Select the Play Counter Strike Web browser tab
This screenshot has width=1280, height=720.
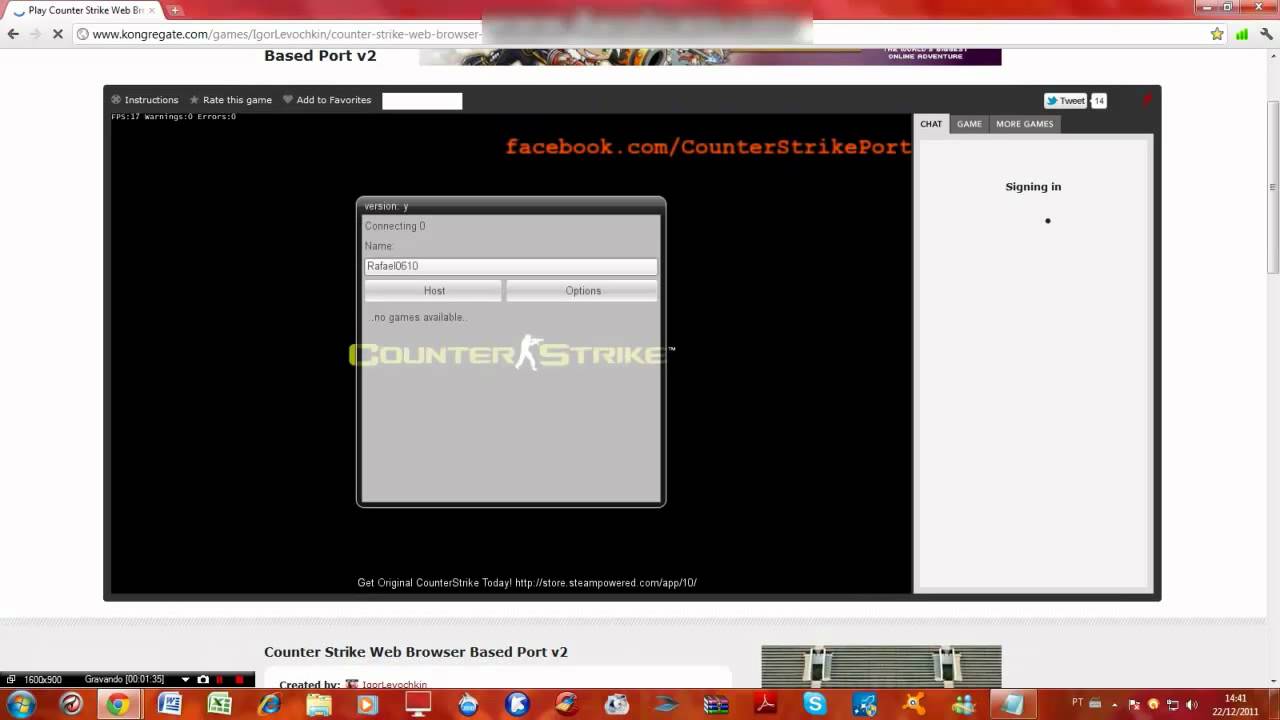[85, 10]
